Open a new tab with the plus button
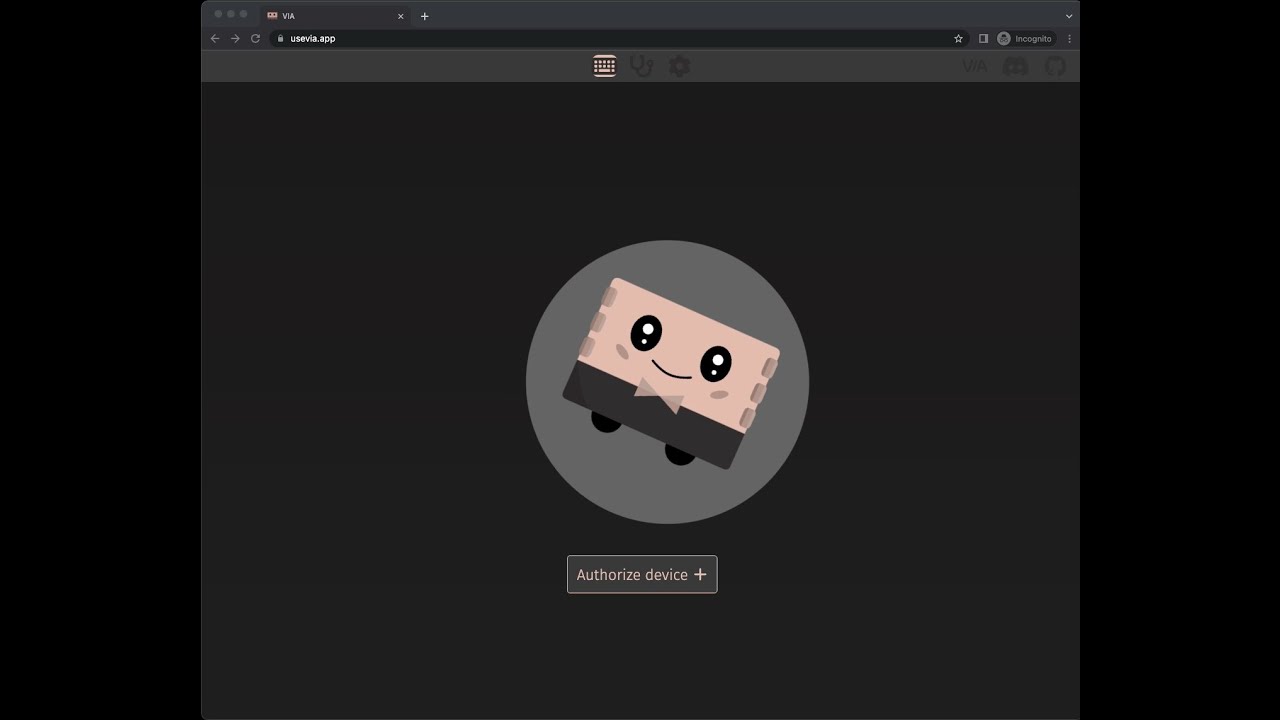The height and width of the screenshot is (720, 1280). click(424, 16)
